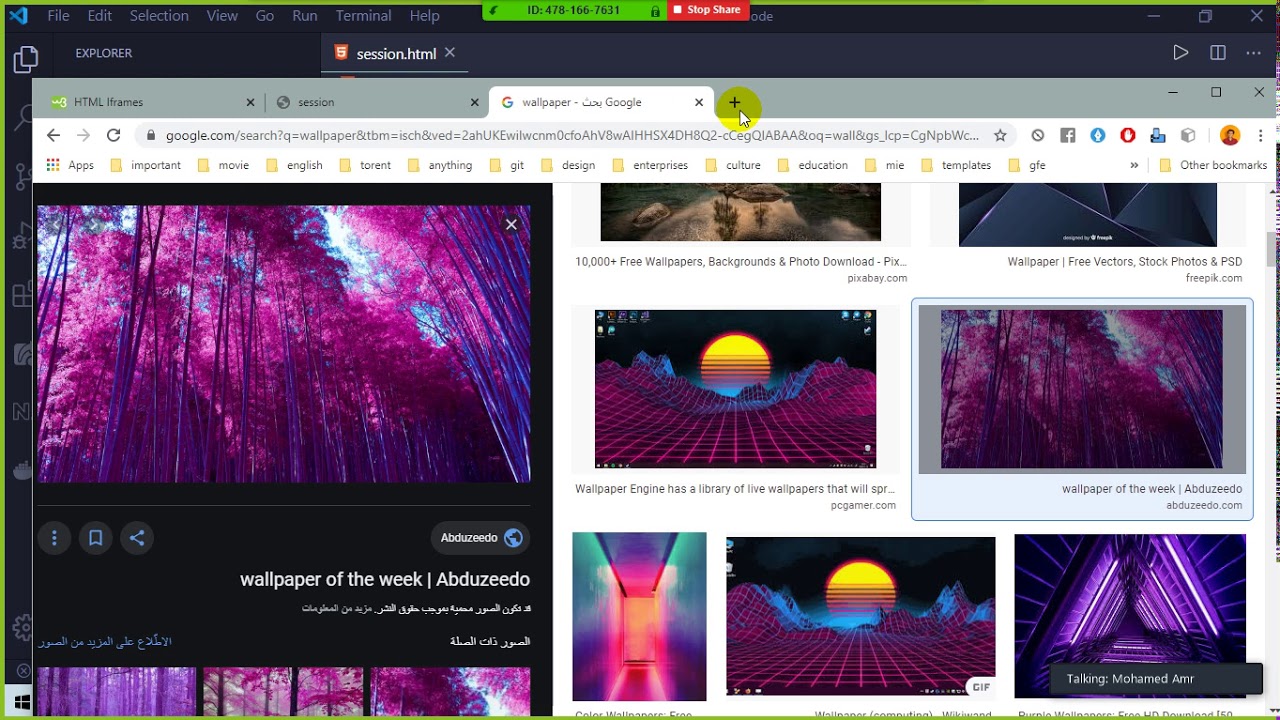This screenshot has height=720, width=1280.
Task: Open the templates bookmarks folder
Action: click(956, 165)
